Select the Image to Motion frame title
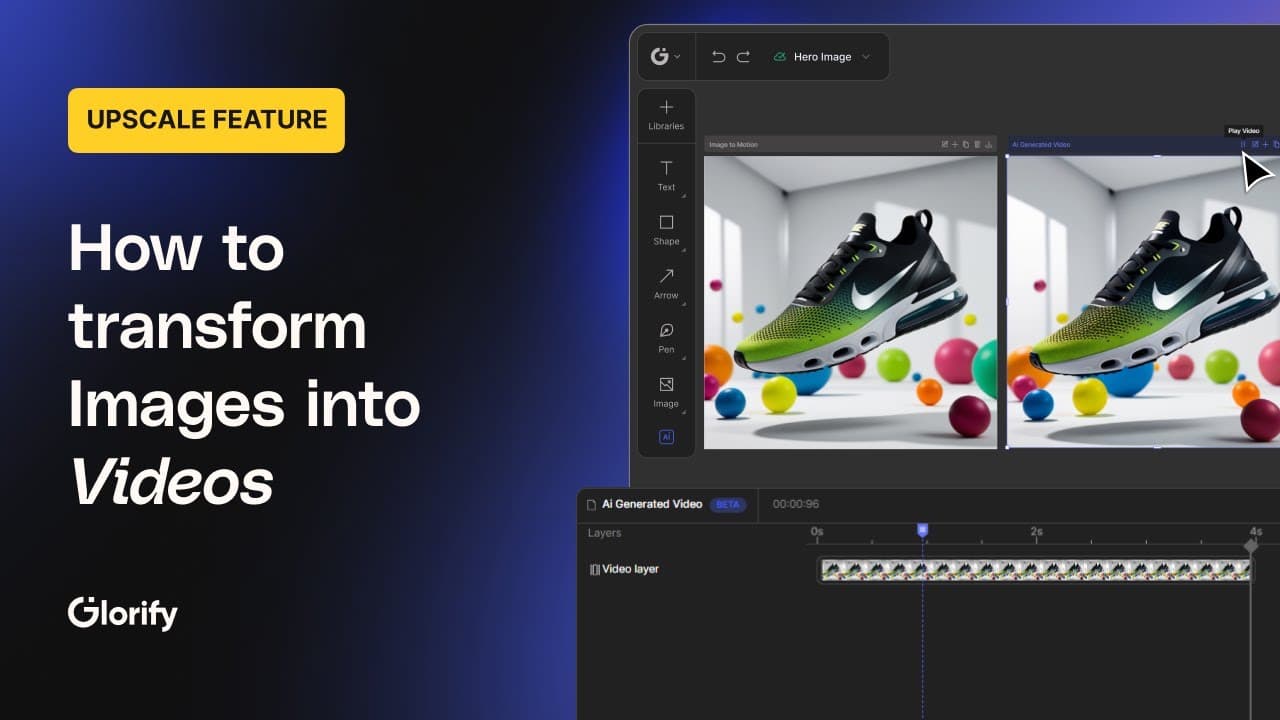This screenshot has width=1280, height=720. (733, 145)
